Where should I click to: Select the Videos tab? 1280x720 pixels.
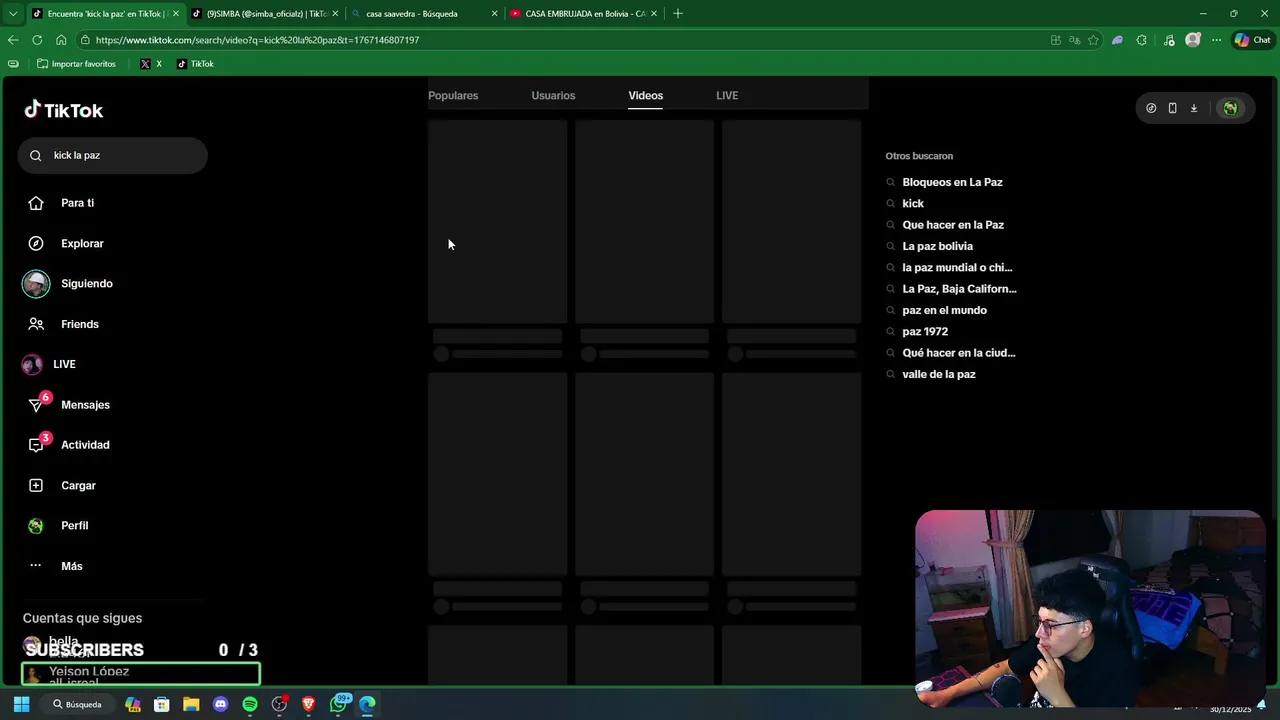coord(645,95)
